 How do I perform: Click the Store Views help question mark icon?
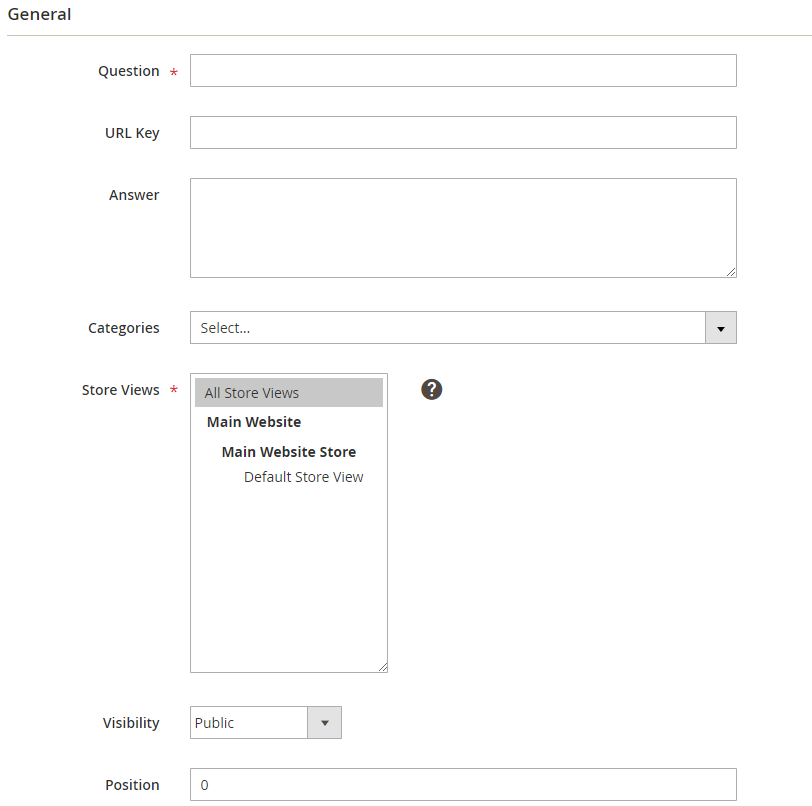432,390
